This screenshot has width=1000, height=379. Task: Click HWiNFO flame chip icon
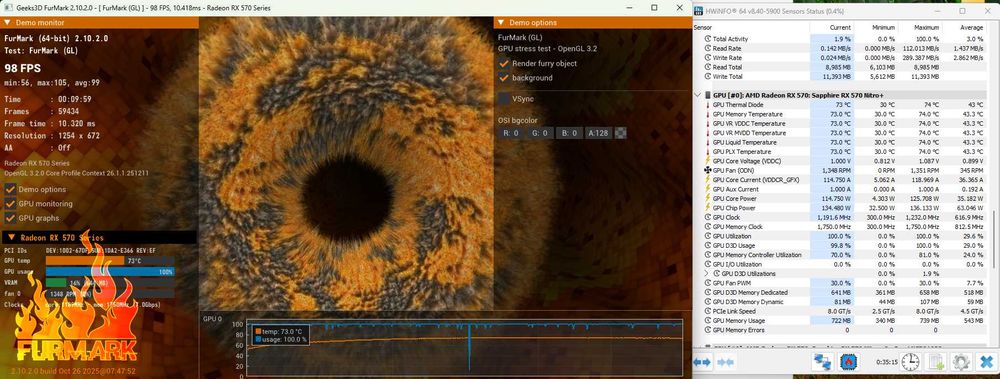point(849,362)
